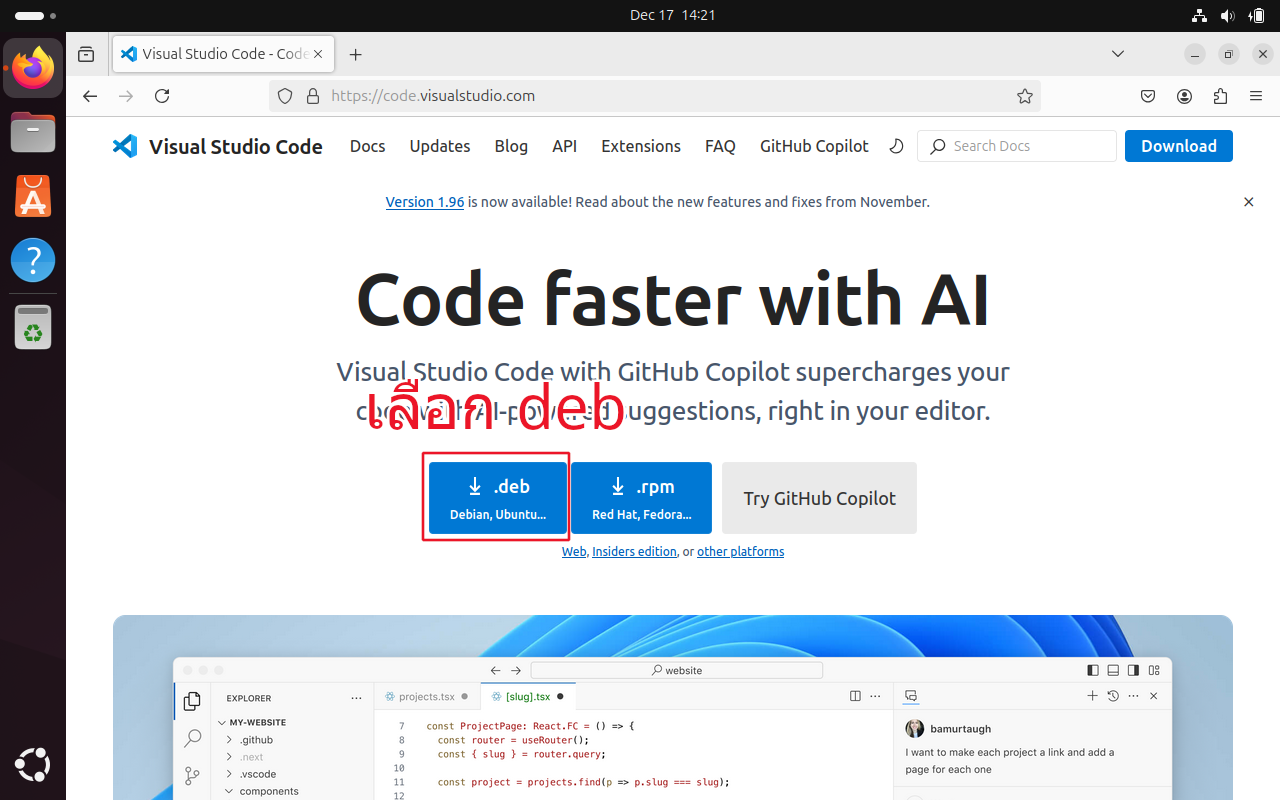Toggle the Firefox sidebar view
This screenshot has width=1280, height=800.
pyautogui.click(x=86, y=54)
